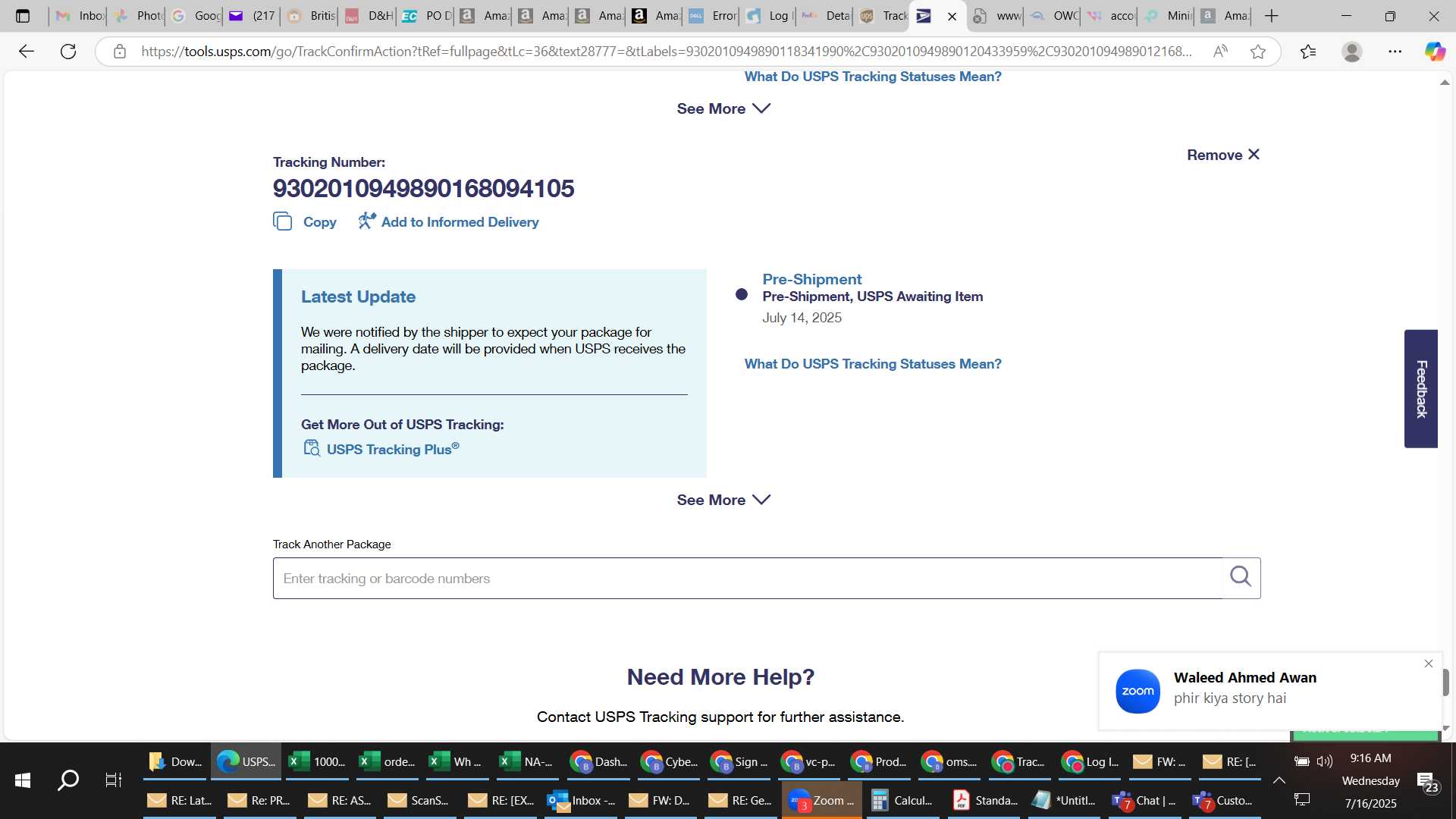Open the Zoom taskbar item

pyautogui.click(x=822, y=800)
